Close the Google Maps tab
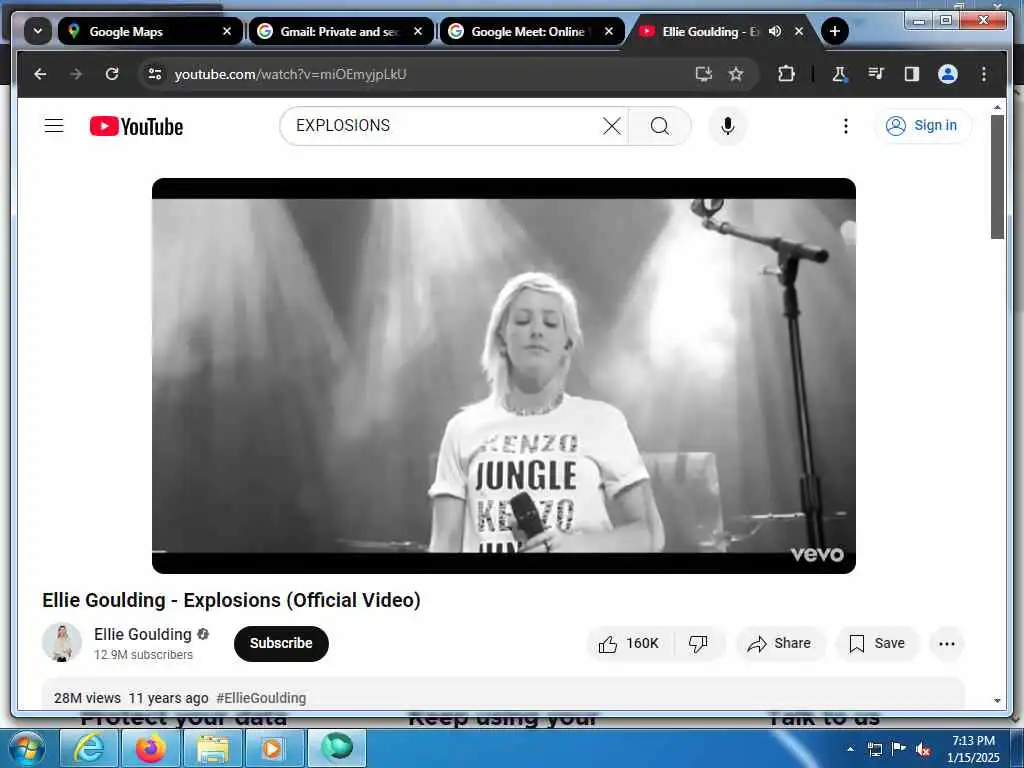This screenshot has height=768, width=1024. pos(227,31)
